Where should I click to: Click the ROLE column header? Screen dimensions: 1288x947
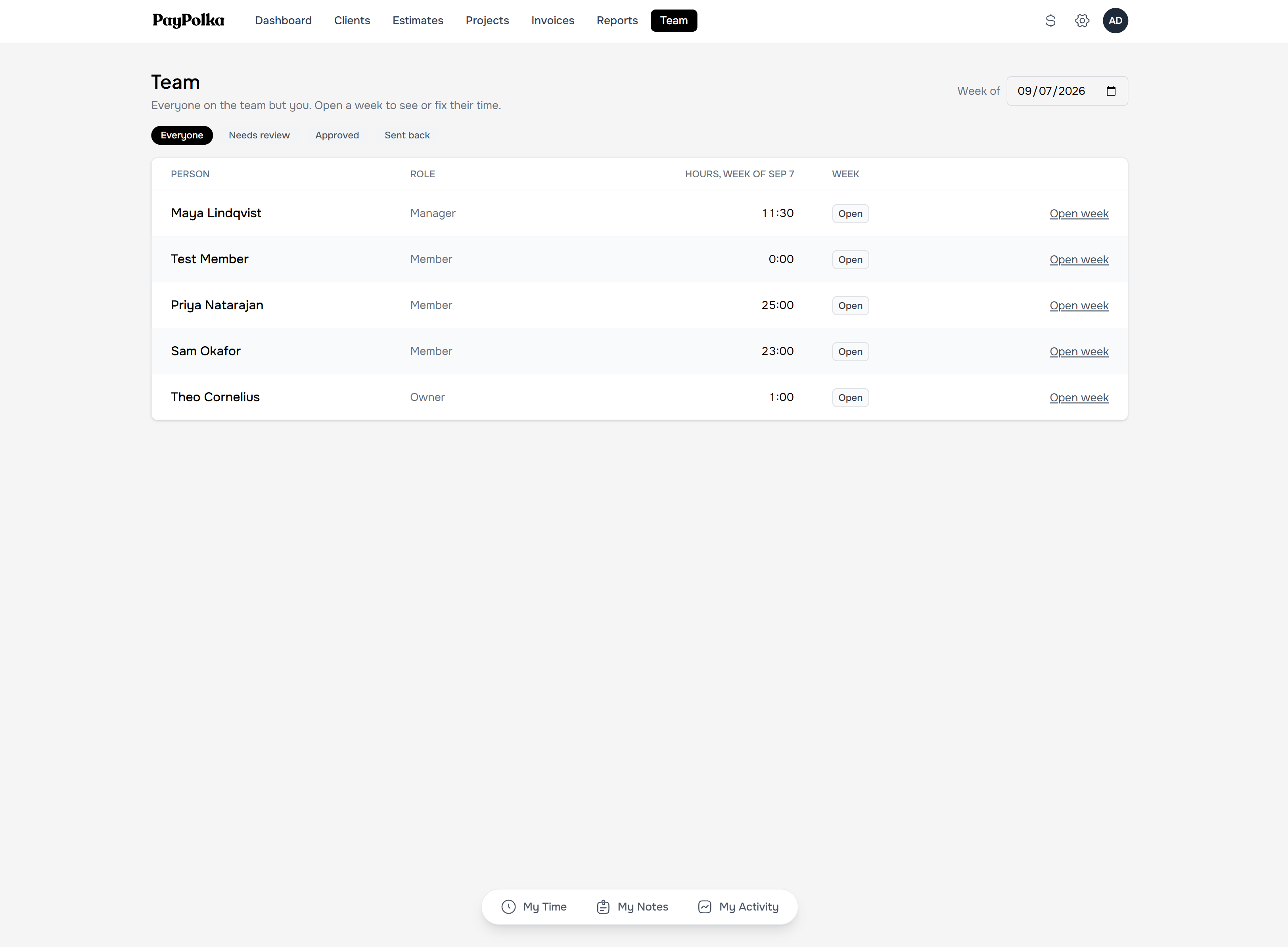(x=422, y=174)
